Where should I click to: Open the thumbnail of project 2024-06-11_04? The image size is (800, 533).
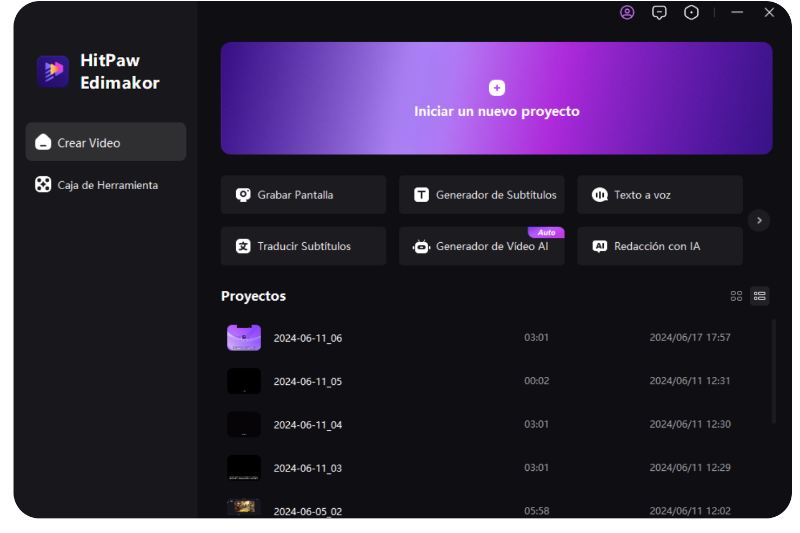point(244,424)
